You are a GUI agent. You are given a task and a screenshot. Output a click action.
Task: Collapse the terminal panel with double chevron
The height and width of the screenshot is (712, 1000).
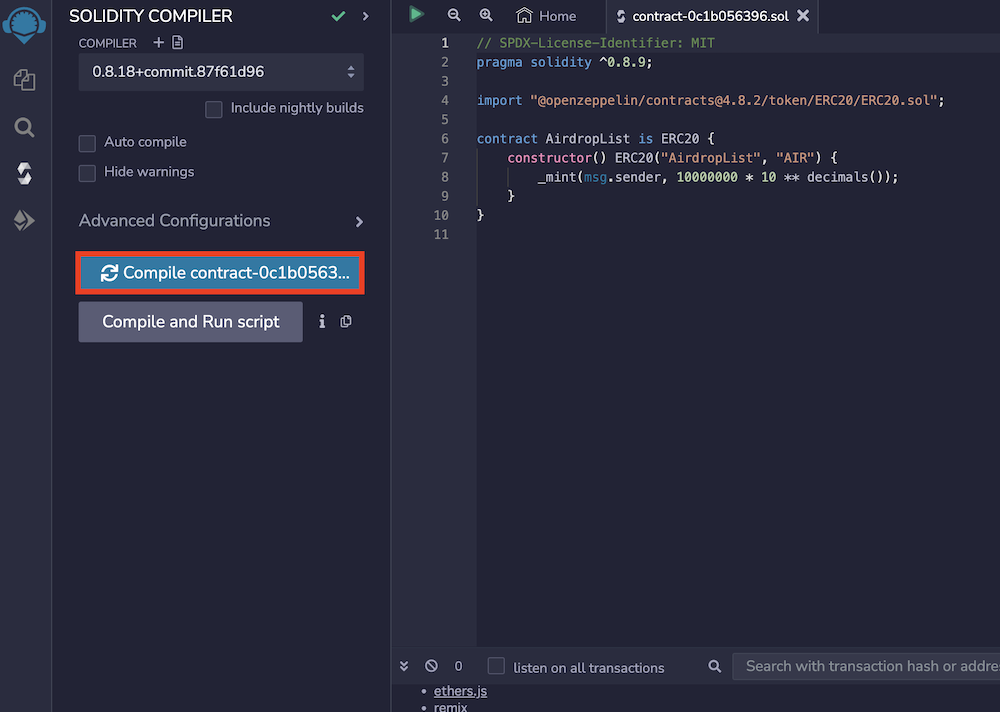click(404, 666)
